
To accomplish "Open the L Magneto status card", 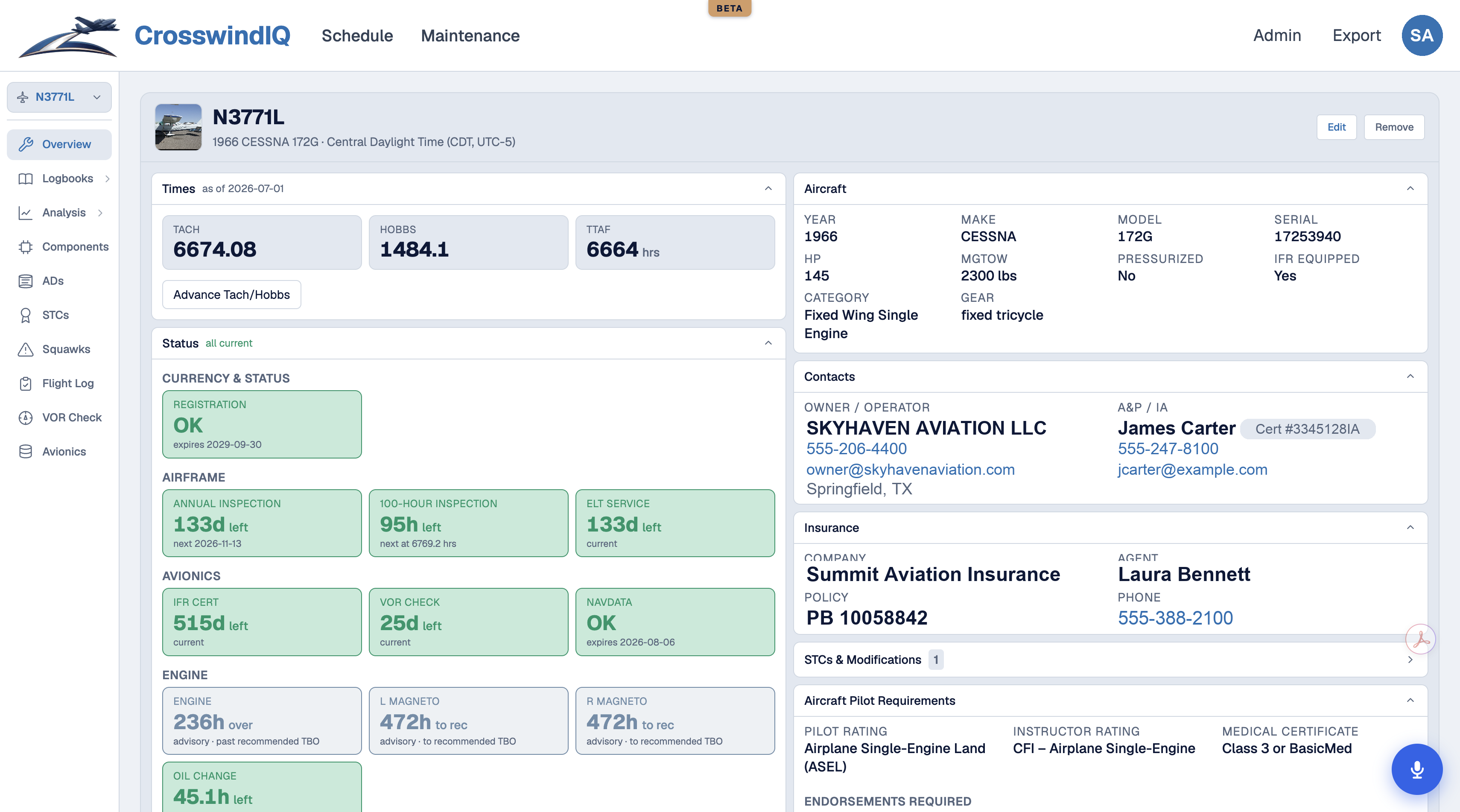I will click(468, 721).
